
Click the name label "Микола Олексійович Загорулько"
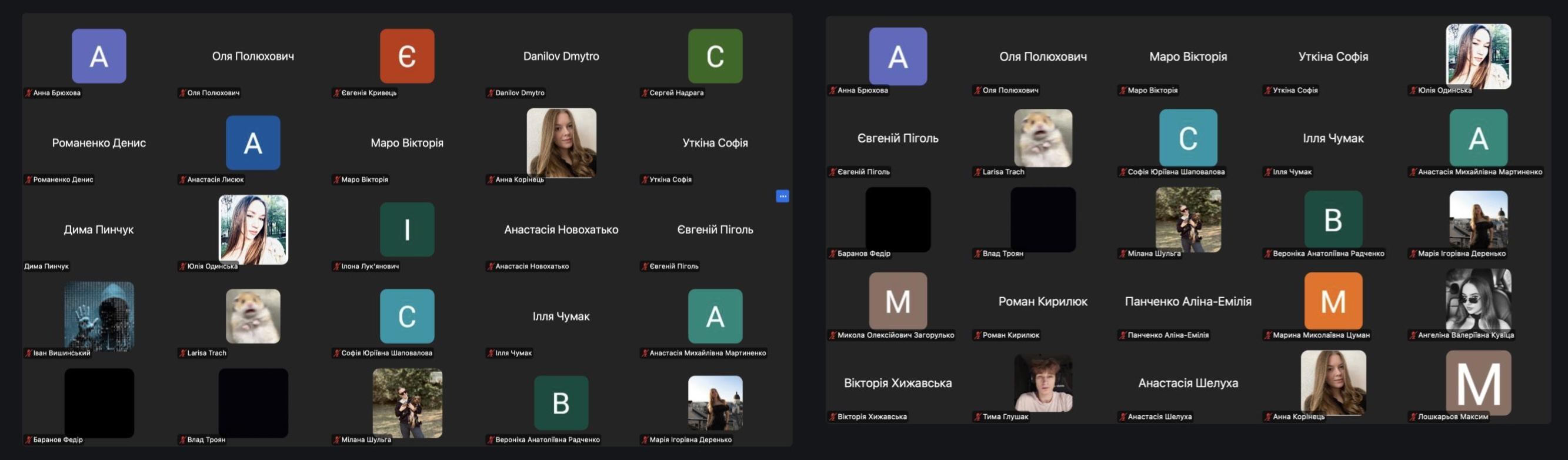(x=896, y=335)
